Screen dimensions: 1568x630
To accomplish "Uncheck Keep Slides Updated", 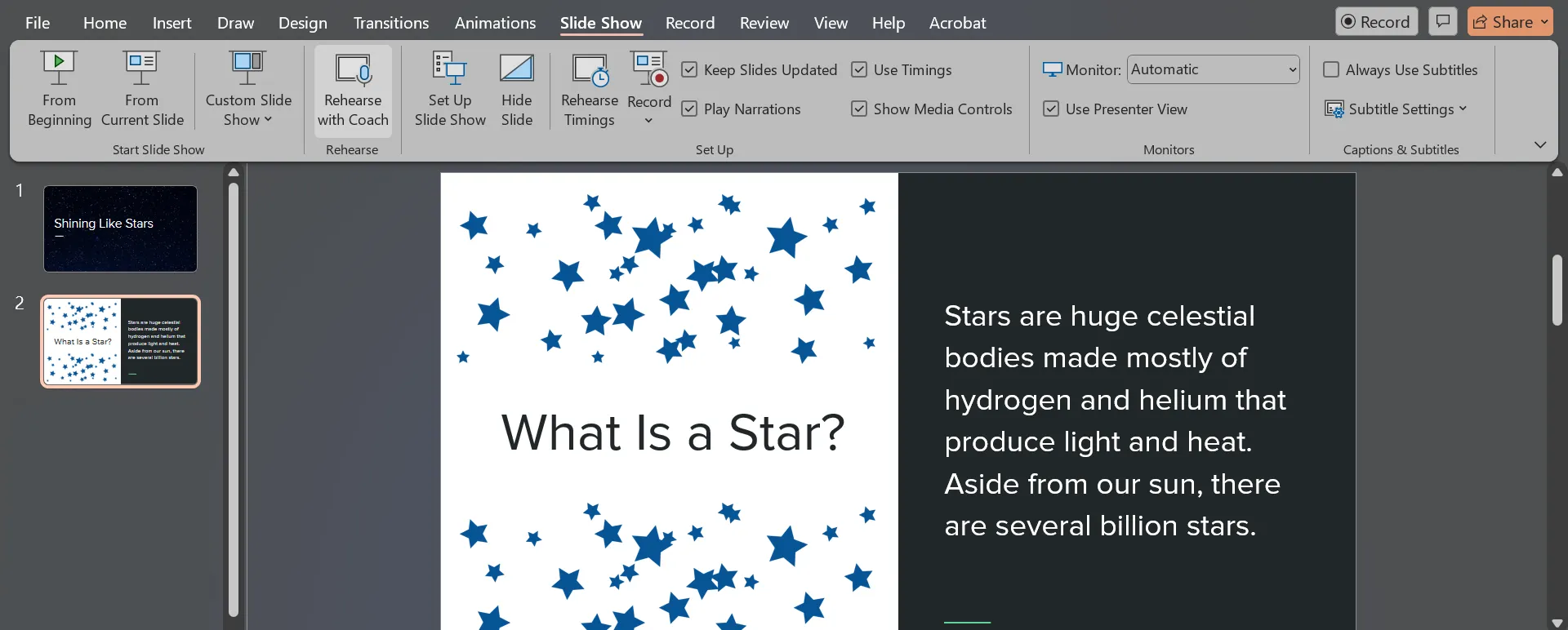I will tap(689, 70).
